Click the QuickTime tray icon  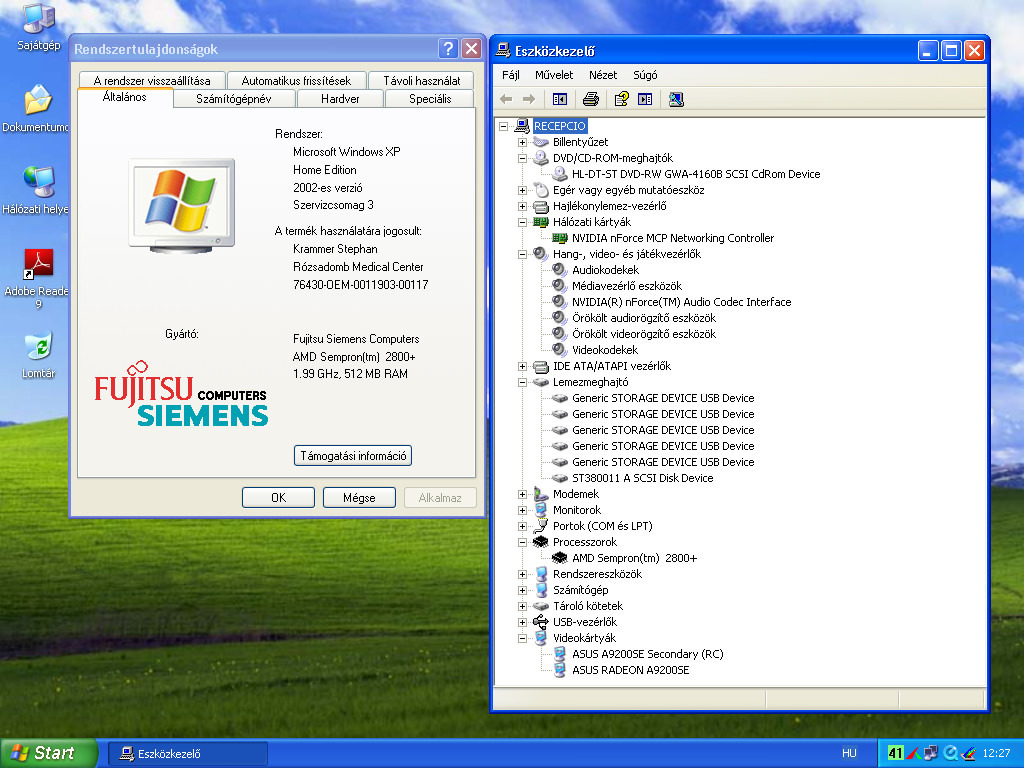tap(952, 753)
